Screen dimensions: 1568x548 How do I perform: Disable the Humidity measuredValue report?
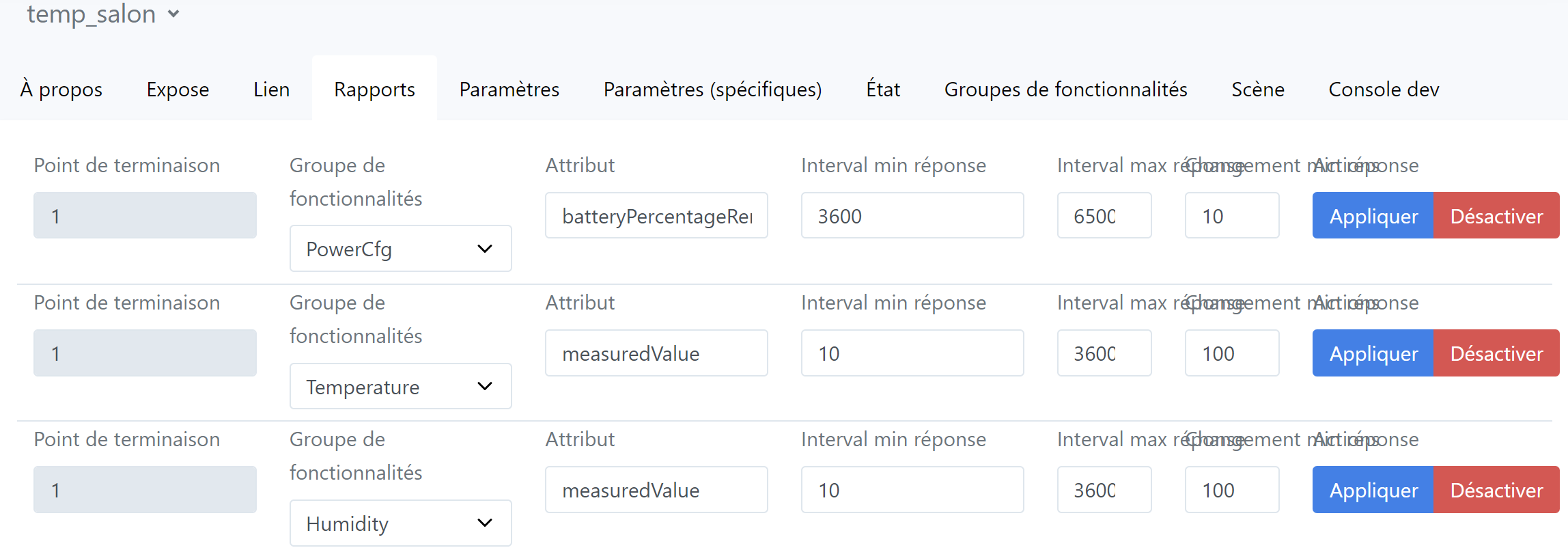point(1496,490)
